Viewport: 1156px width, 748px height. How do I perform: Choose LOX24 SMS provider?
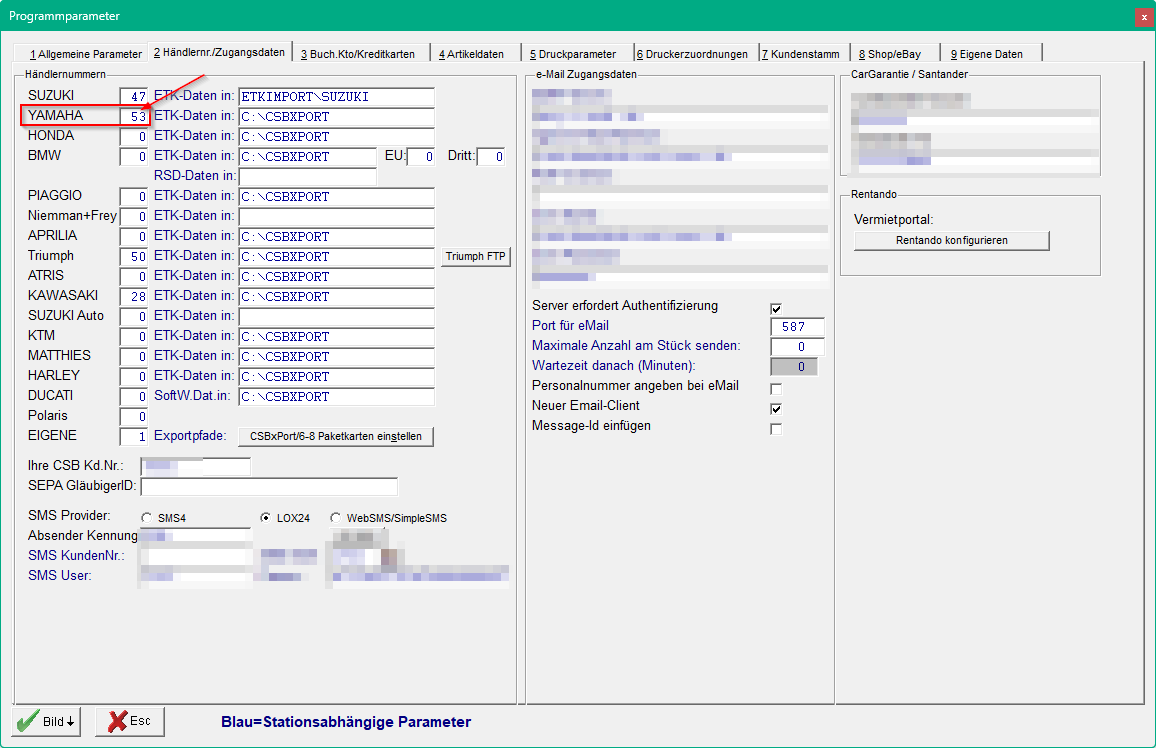(265, 518)
